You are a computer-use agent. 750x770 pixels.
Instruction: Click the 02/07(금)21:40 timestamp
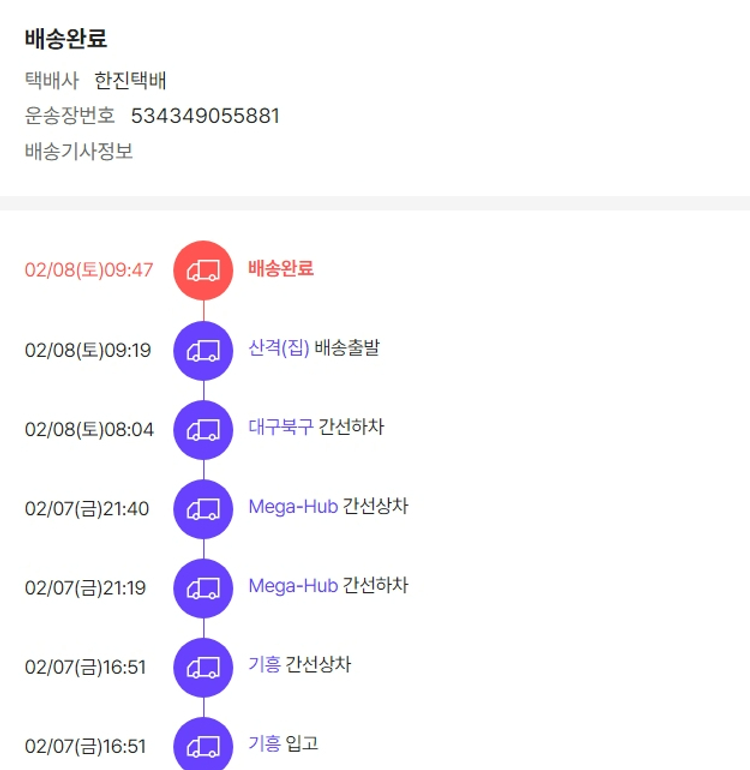tap(87, 509)
